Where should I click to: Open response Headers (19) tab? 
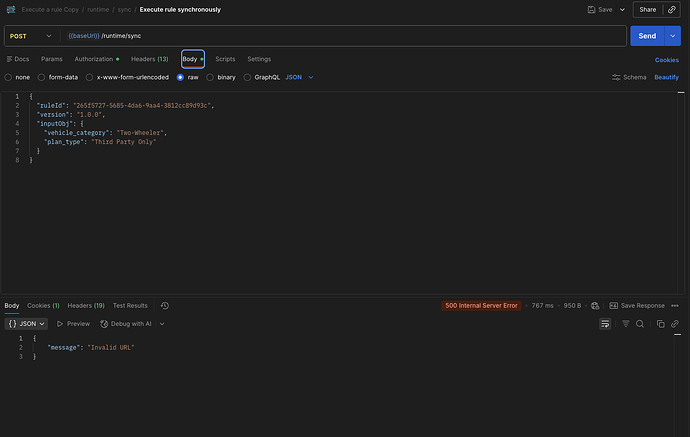(86, 305)
